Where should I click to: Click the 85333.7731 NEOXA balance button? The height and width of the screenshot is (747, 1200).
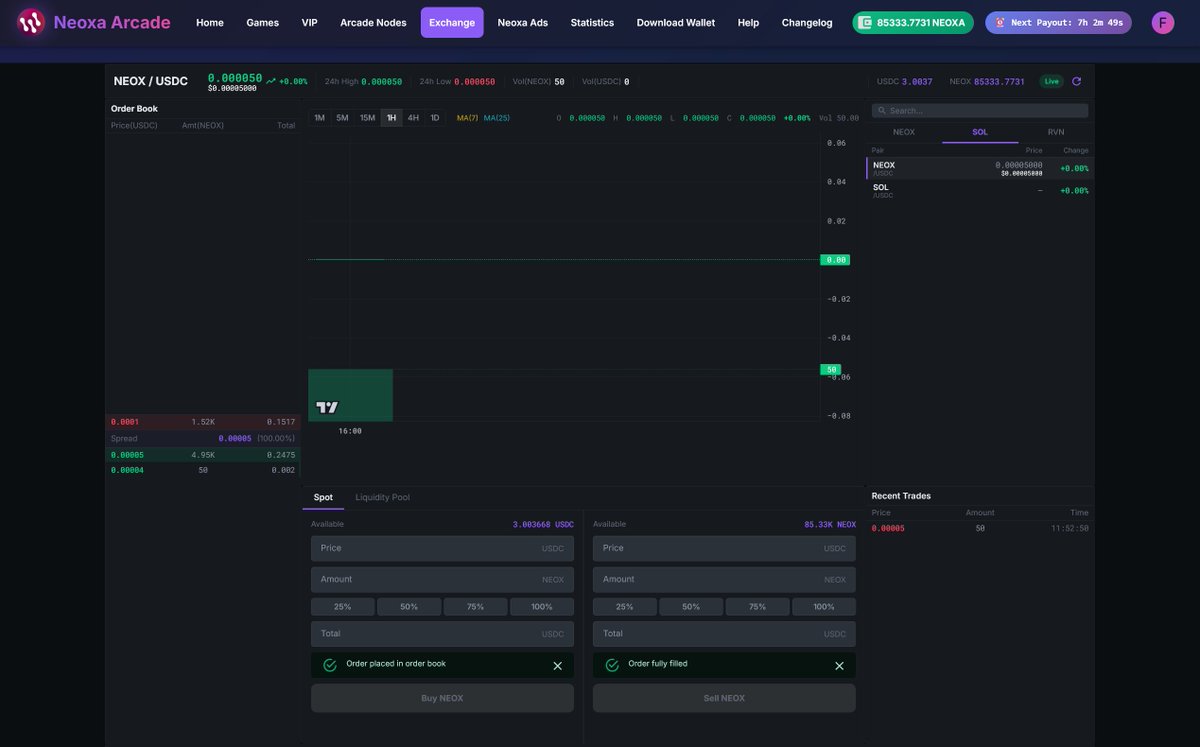point(913,22)
